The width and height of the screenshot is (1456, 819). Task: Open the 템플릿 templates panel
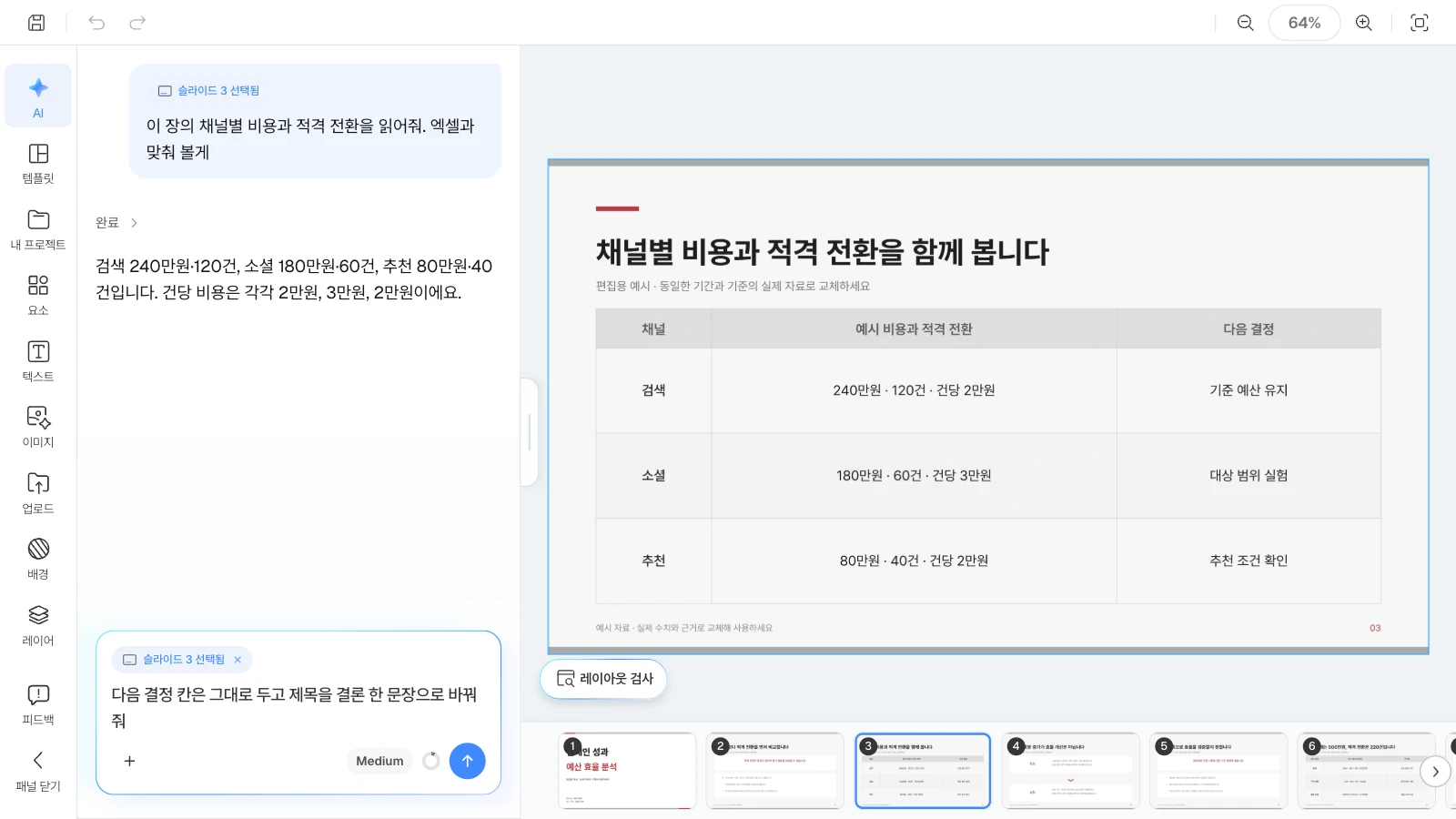[x=38, y=164]
